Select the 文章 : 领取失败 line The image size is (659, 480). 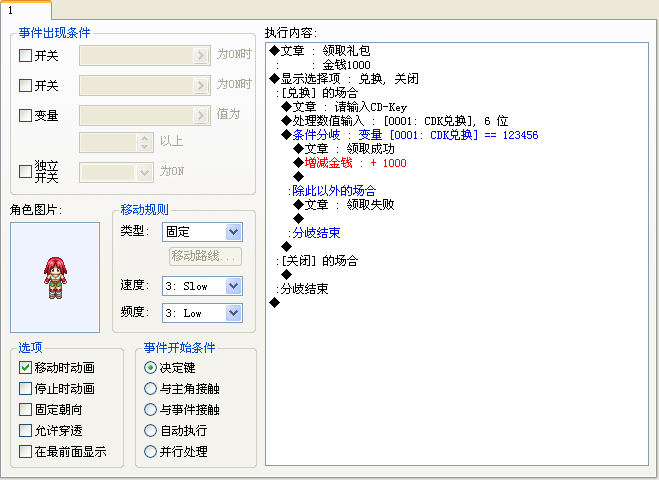point(344,205)
